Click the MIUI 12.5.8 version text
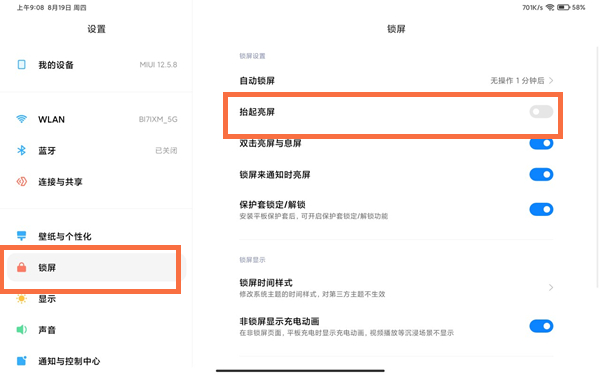The width and height of the screenshot is (600, 375). coord(158,65)
